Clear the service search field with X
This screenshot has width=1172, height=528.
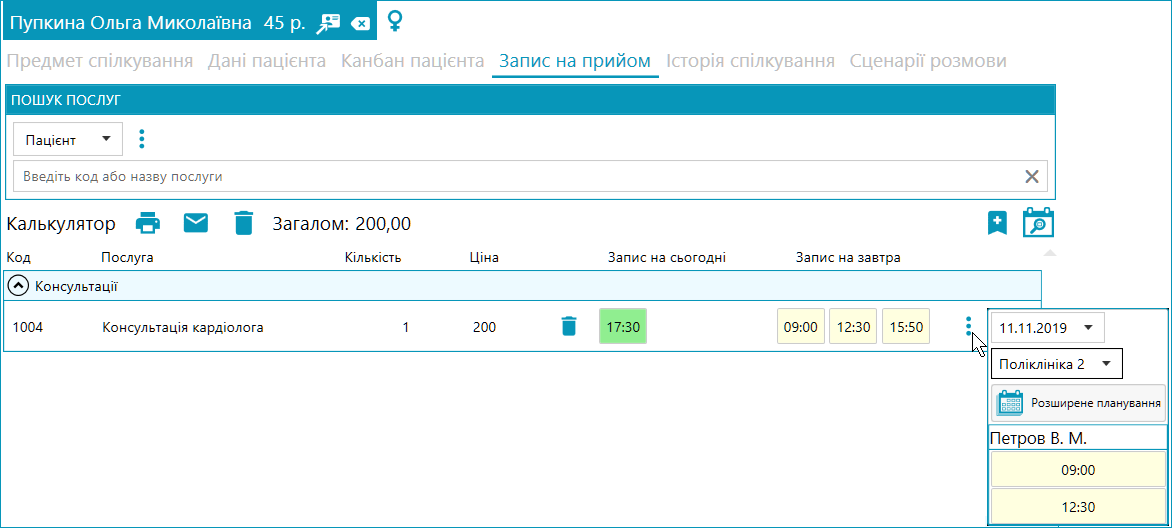point(1032,176)
